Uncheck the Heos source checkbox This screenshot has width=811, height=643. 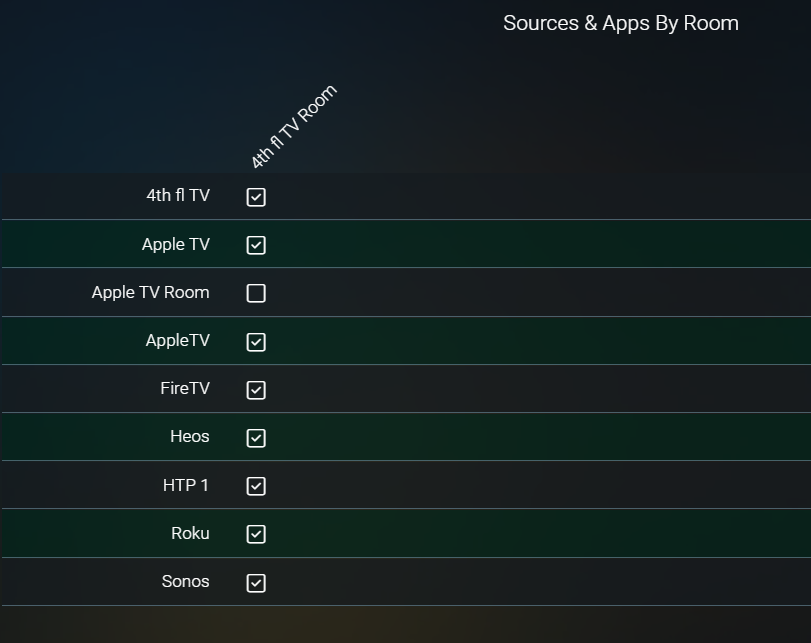256,438
